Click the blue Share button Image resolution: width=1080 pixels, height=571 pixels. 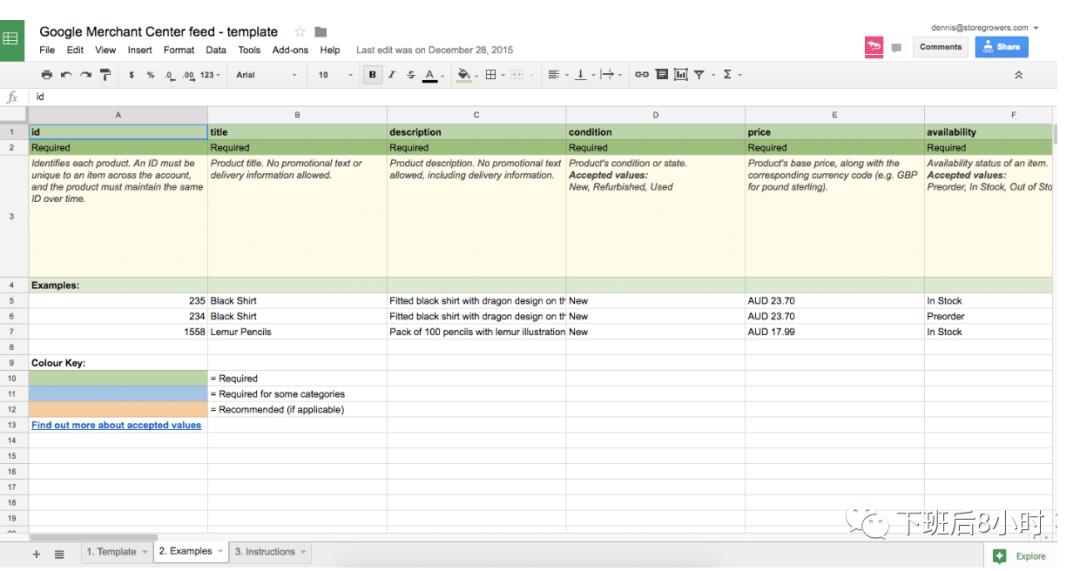pos(1001,47)
